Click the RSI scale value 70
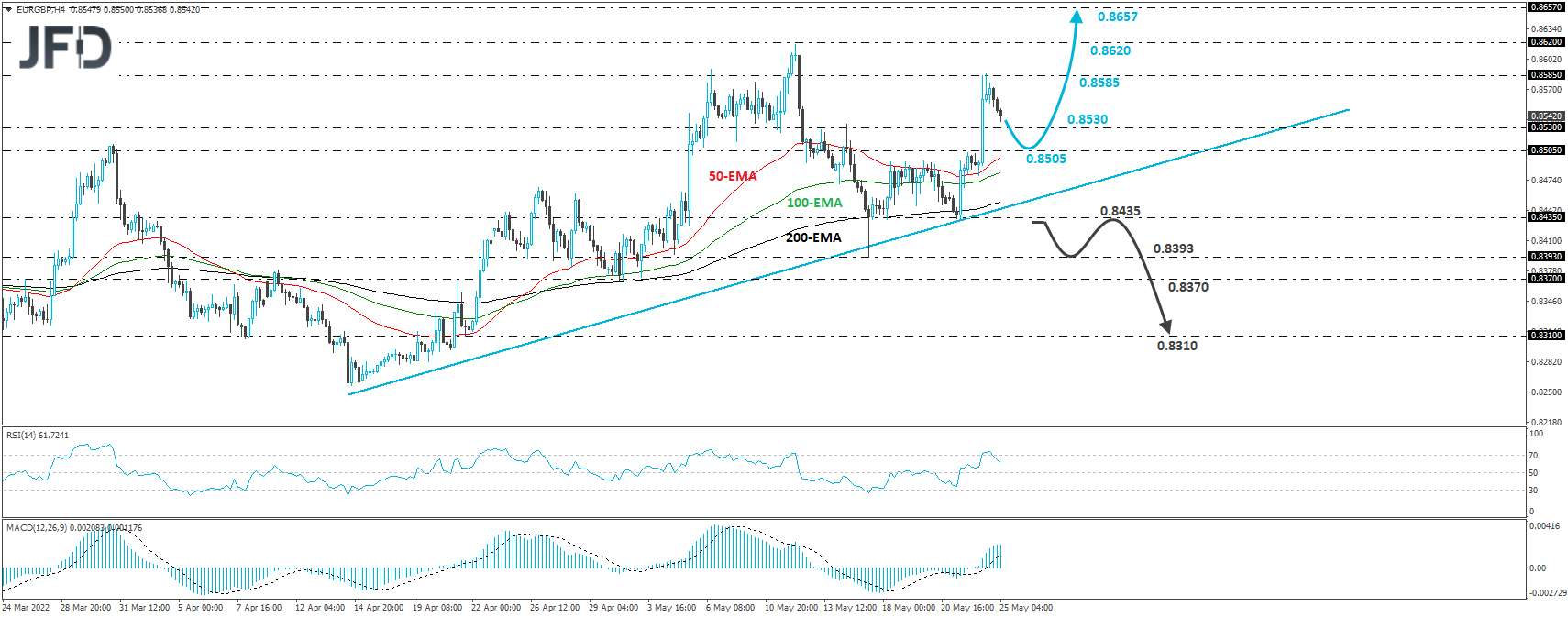Image resolution: width=1568 pixels, height=618 pixels. [x=1533, y=456]
